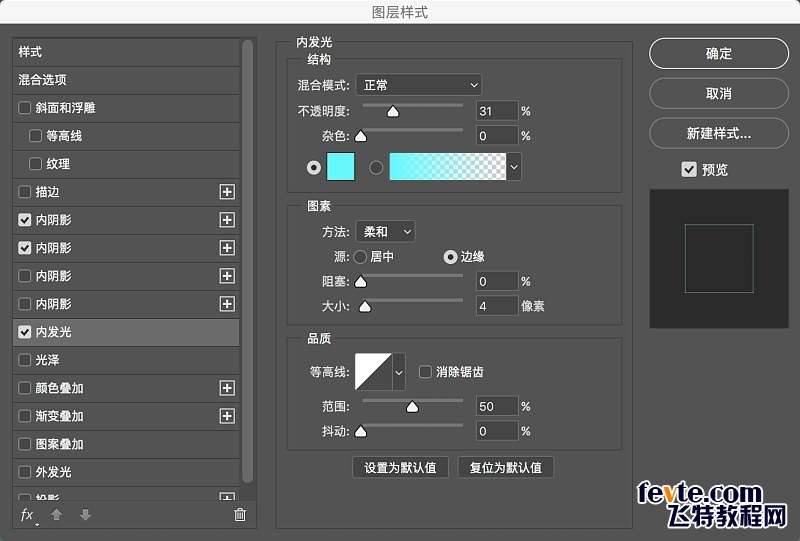Uncheck the 内发光 checkbox
The image size is (800, 541).
pos(24,332)
